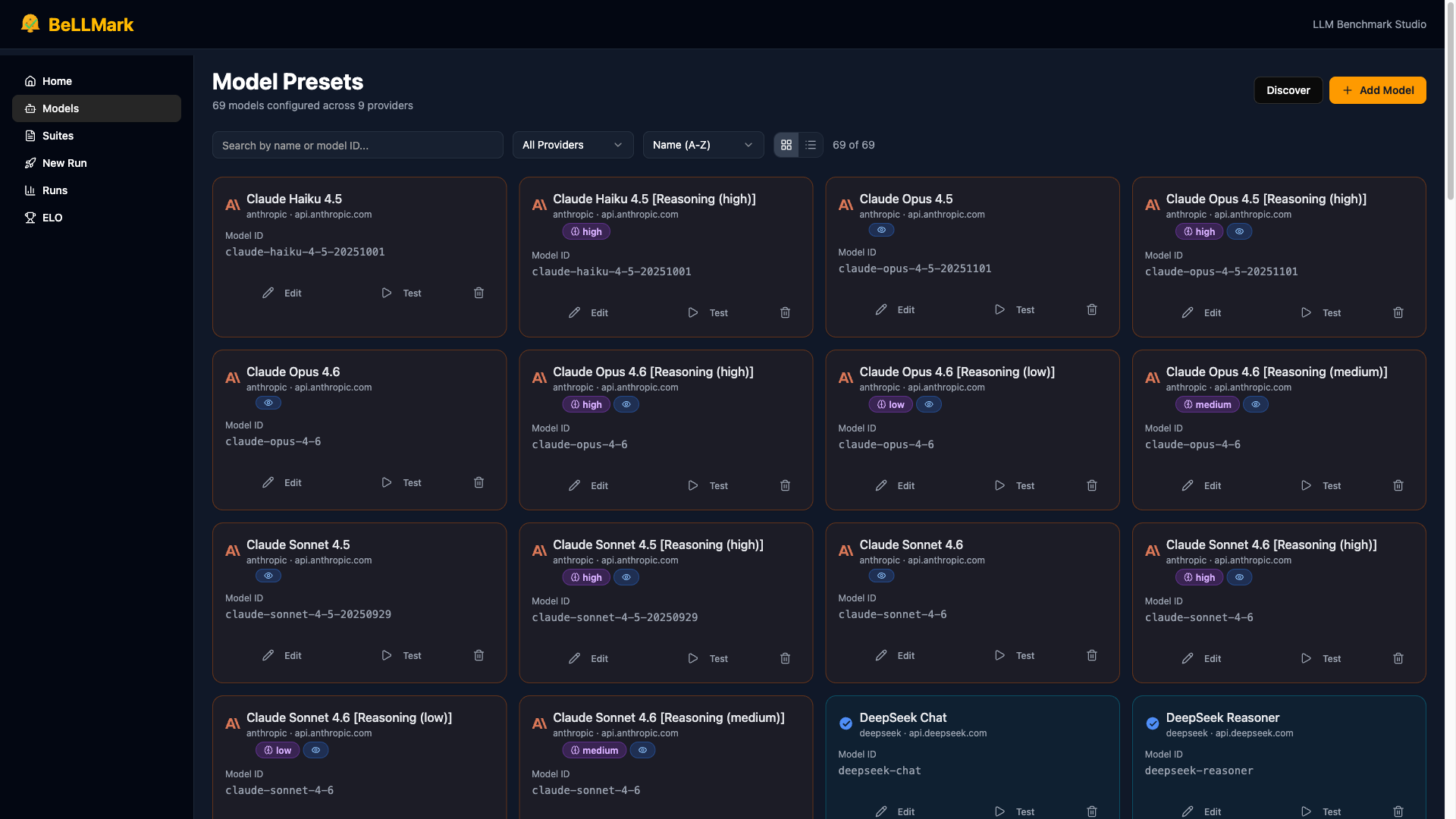Click play icon on Claude Opus 4.6 [Reasoning (low)]
1456x819 pixels.
(999, 485)
